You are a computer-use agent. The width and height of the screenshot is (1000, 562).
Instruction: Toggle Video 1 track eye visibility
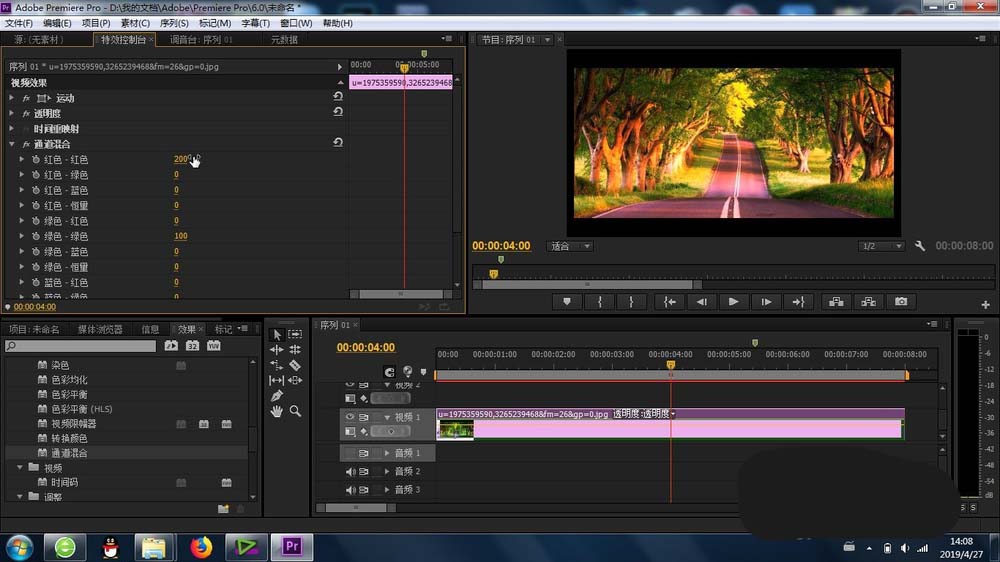pos(349,417)
